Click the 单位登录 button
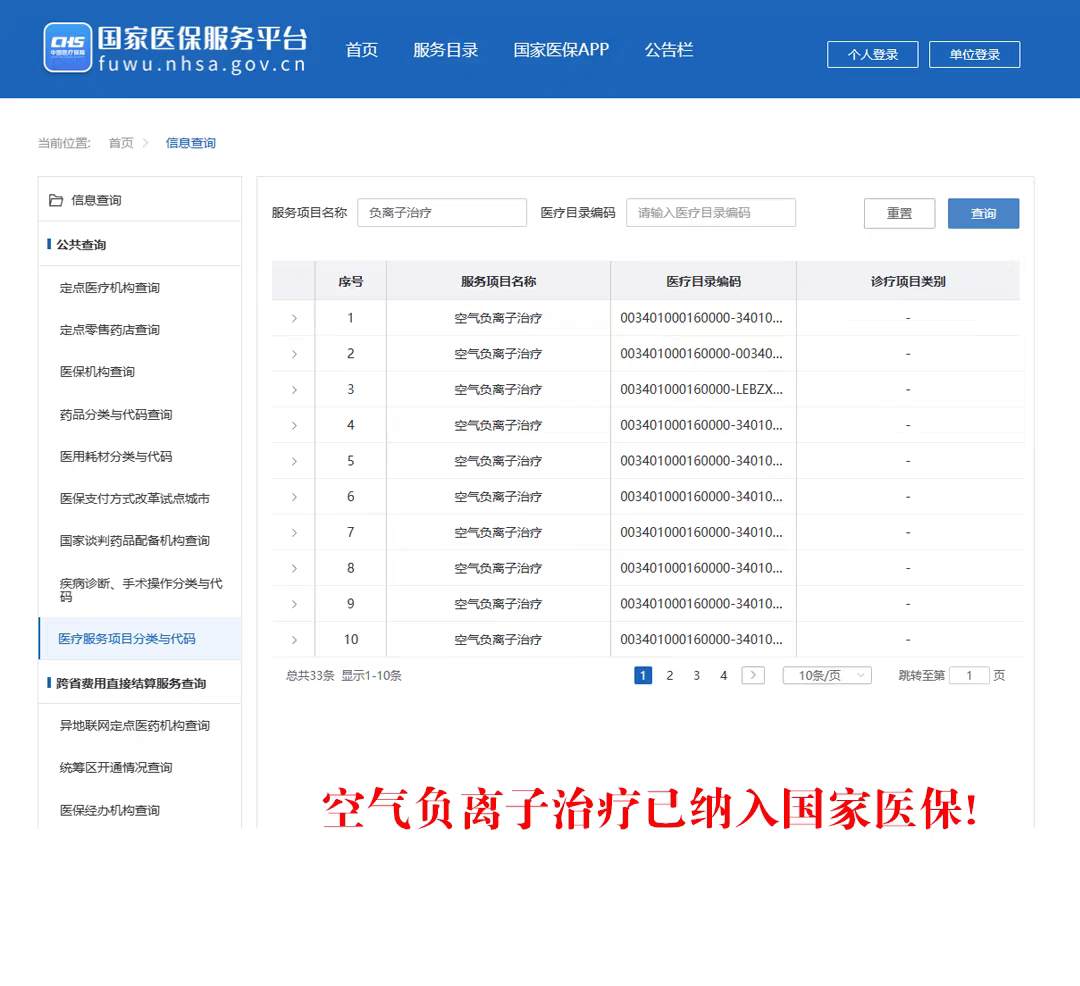1080x986 pixels. click(974, 55)
